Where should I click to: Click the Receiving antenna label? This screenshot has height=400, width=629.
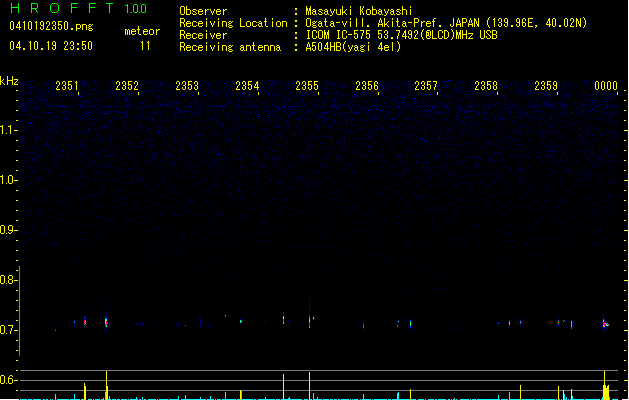(230, 47)
